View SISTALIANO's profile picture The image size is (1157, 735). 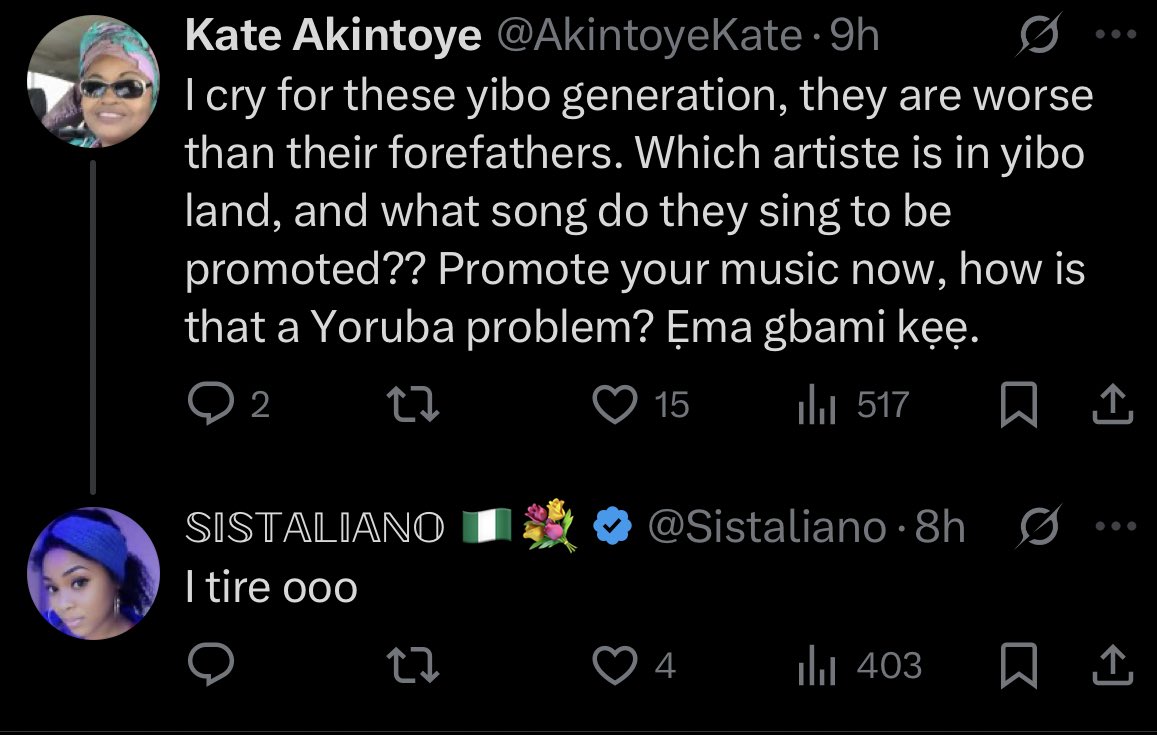[93, 573]
